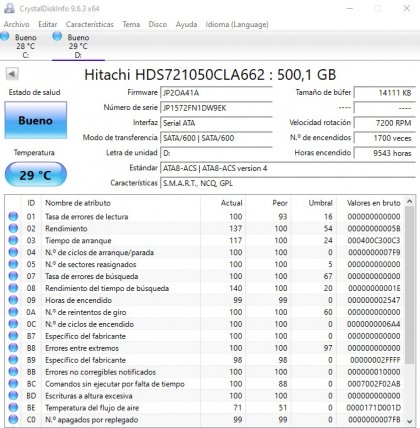Viewport: 420px width, 428px height.
Task: Open the Disco menu
Action: pos(158,24)
